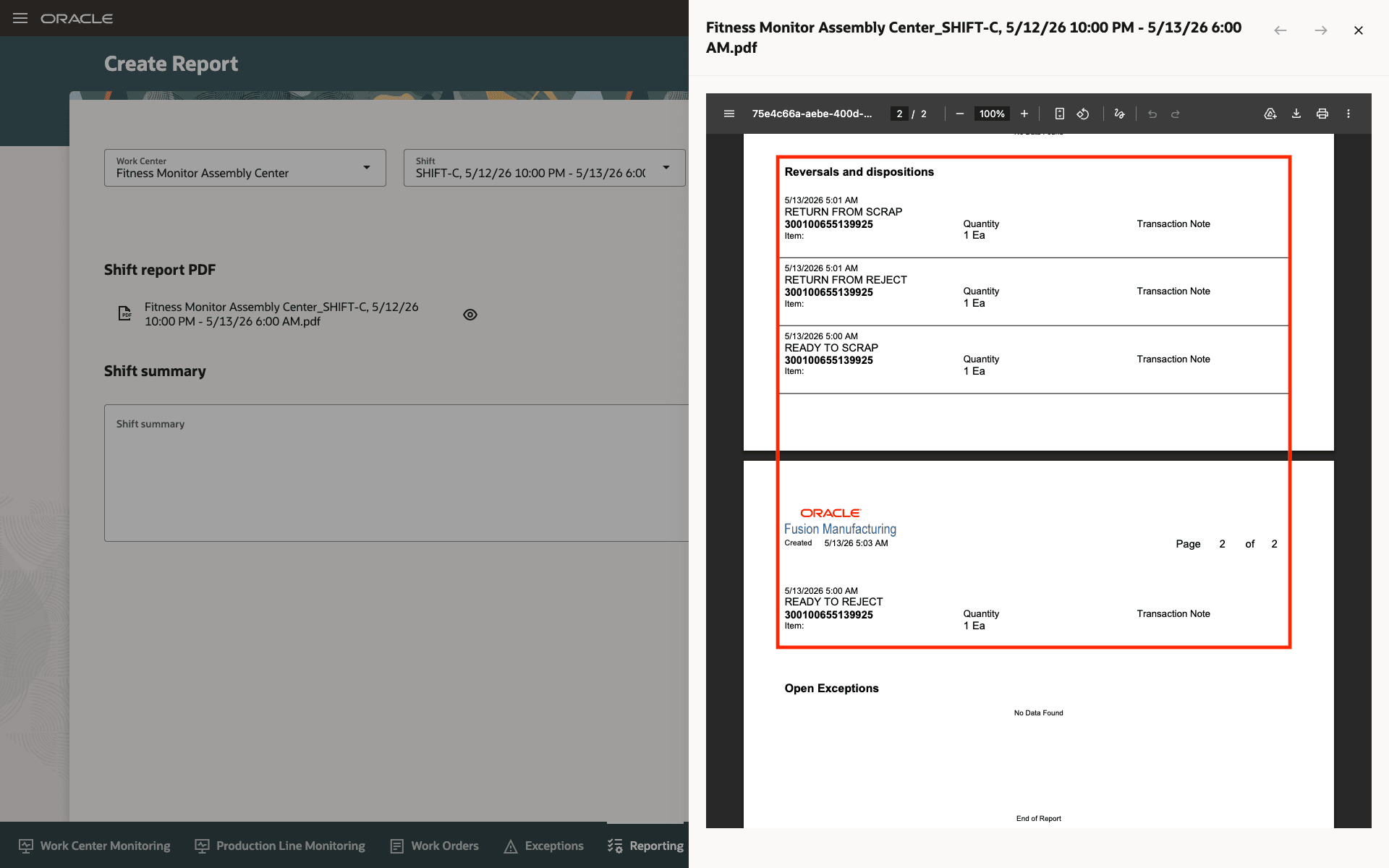
Task: Open the Work Center dropdown
Action: 245,168
